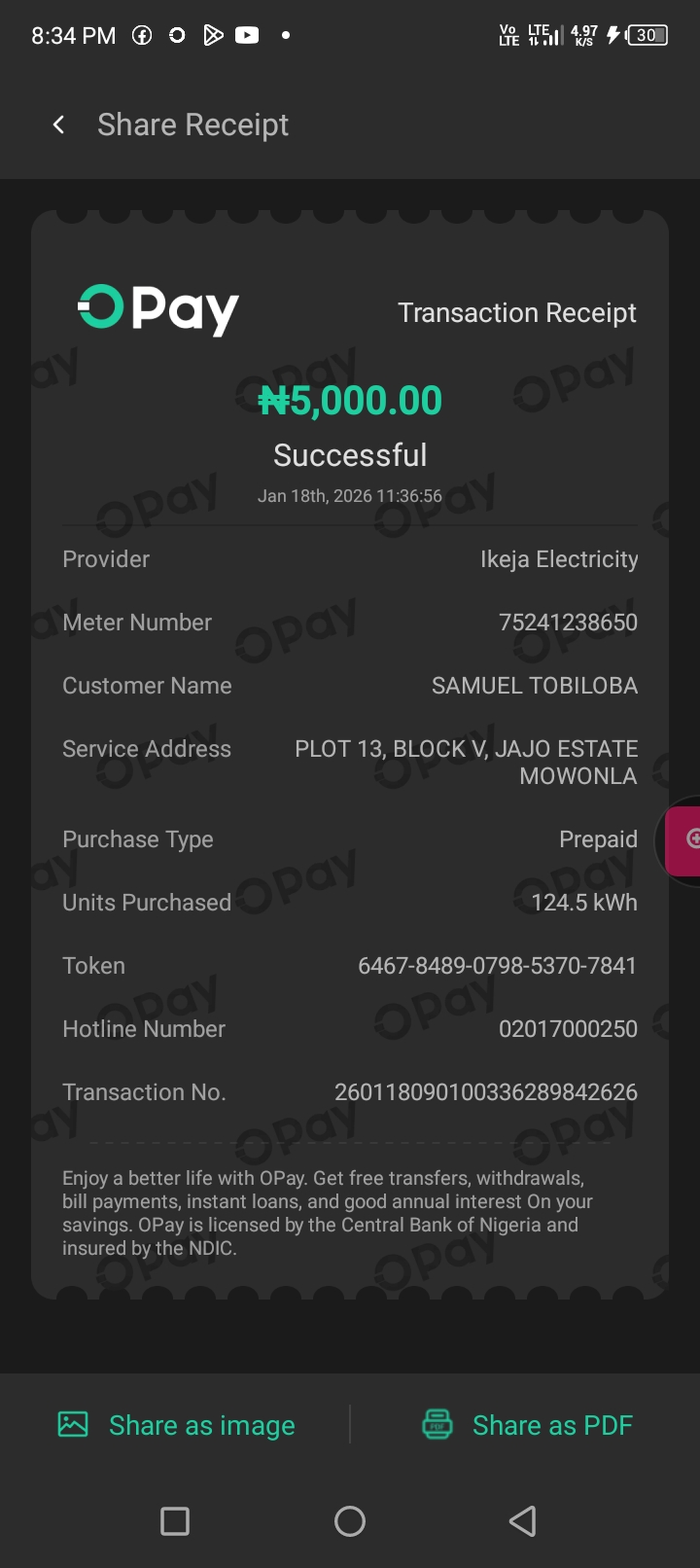Share receipt as image
This screenshot has height=1568, width=700.
pyautogui.click(x=201, y=1425)
